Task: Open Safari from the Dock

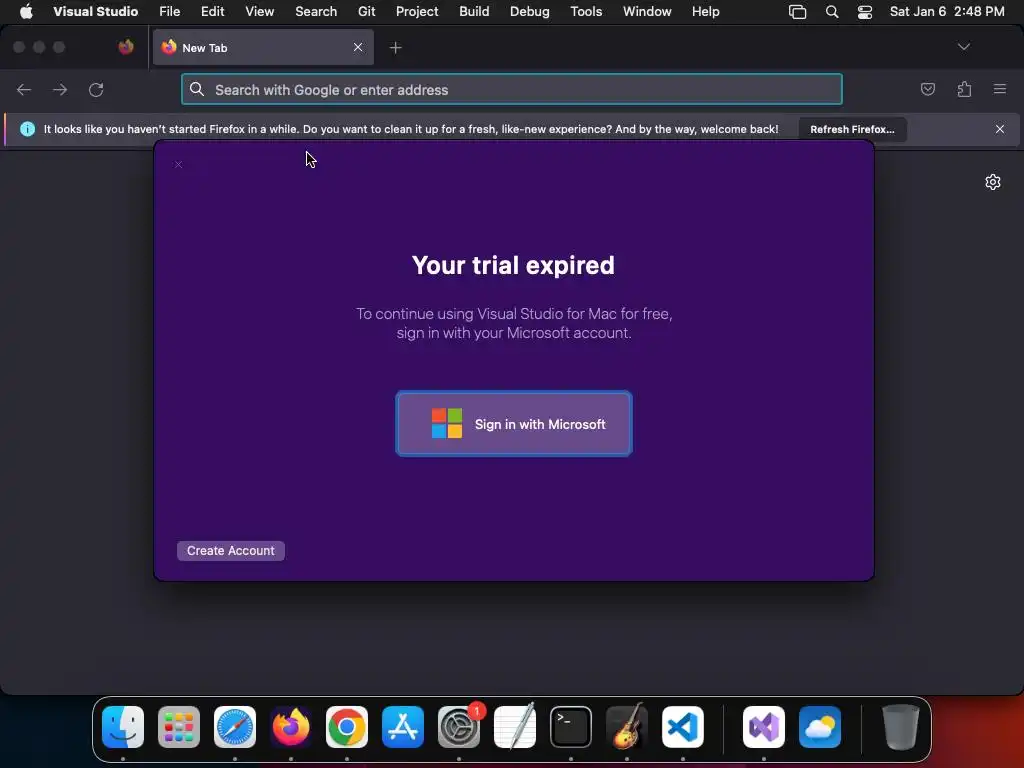Action: (235, 727)
